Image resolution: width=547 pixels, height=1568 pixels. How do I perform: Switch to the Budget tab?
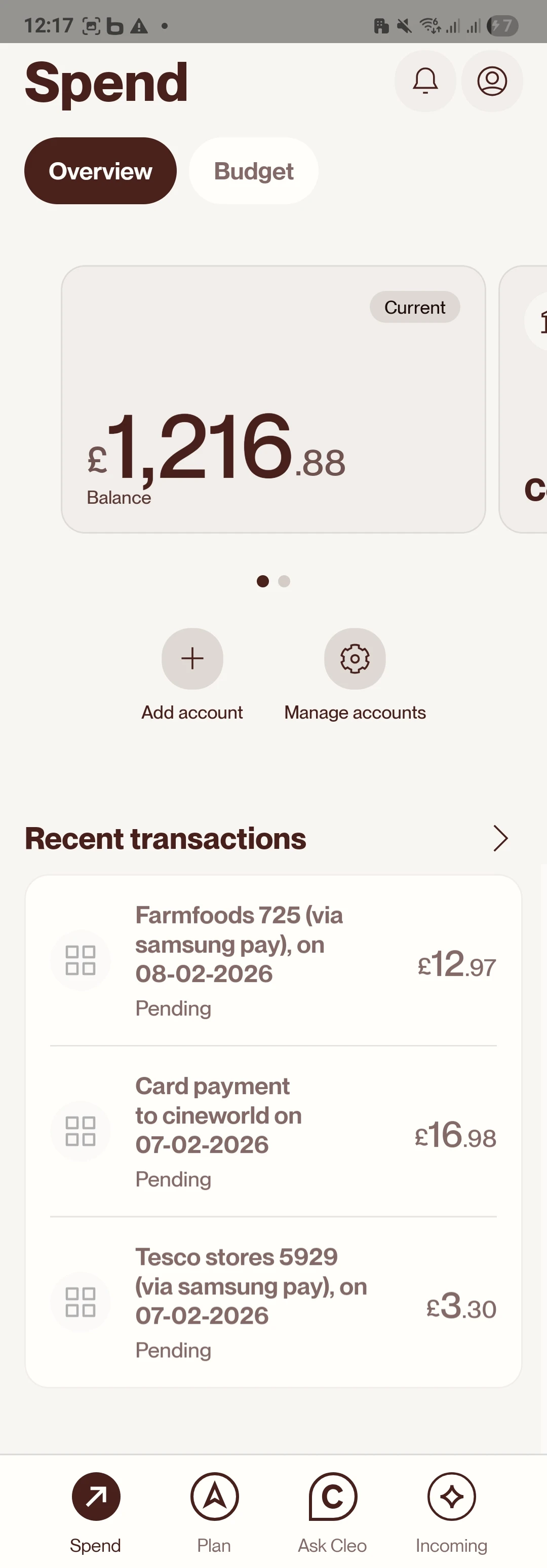(254, 171)
